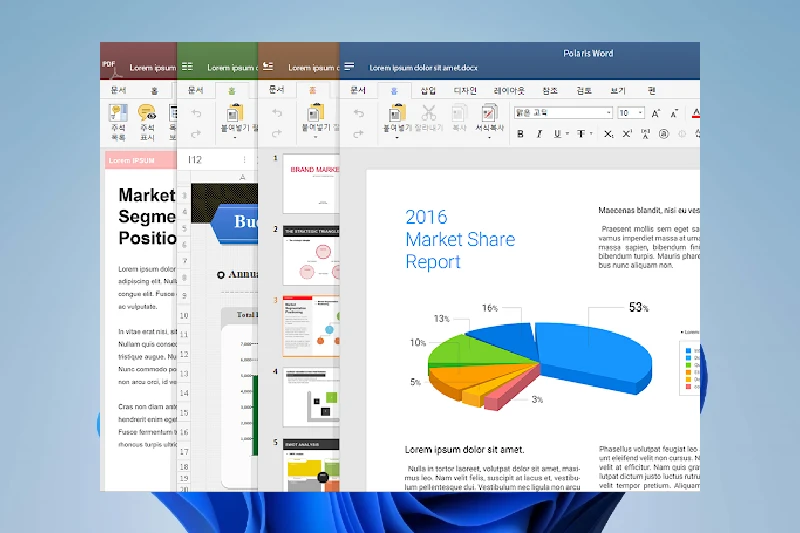
Task: Click the Word document icon in title bar
Action: click(349, 66)
